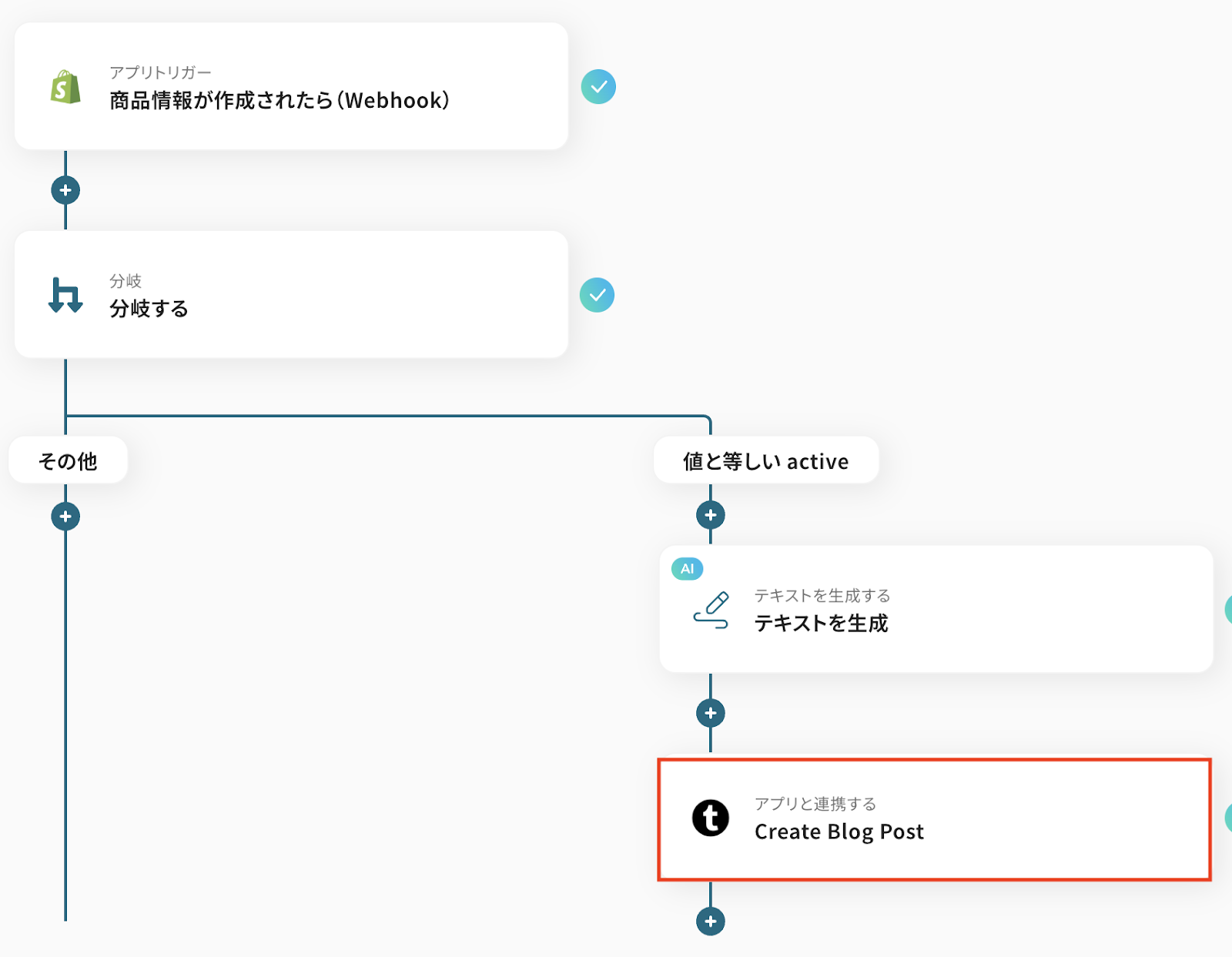Click the Tumblr app icon
Image resolution: width=1232 pixels, height=957 pixels.
(x=710, y=818)
